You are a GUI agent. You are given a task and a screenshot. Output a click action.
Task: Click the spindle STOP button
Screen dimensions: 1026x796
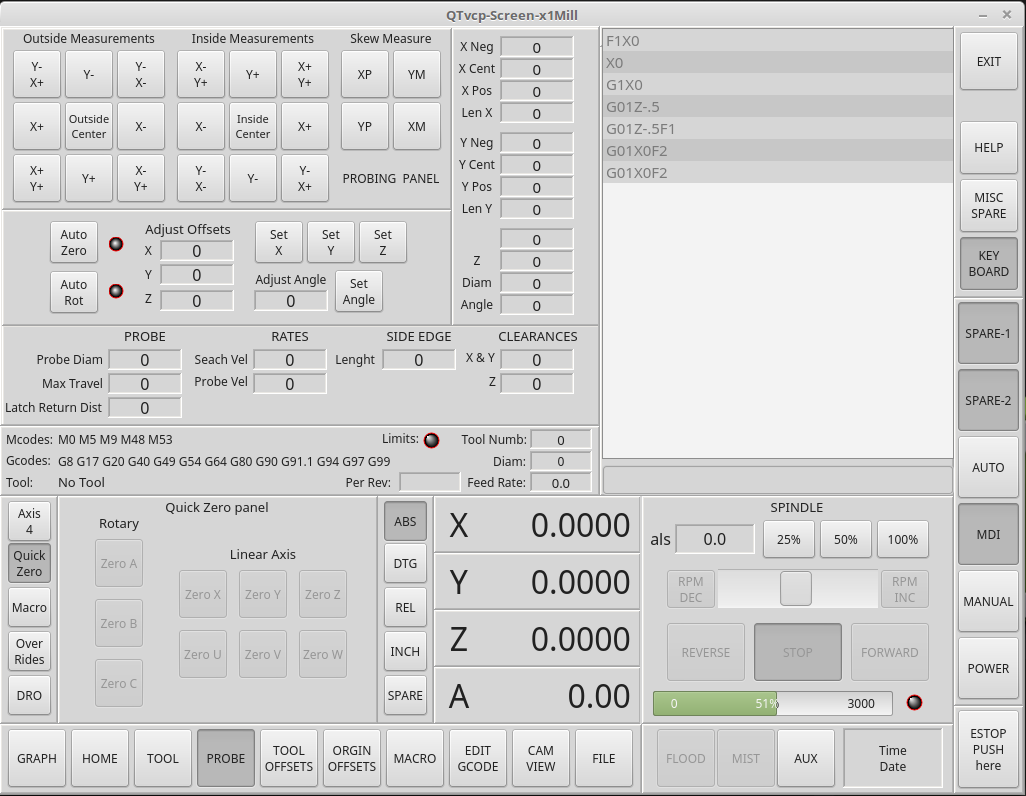click(798, 652)
